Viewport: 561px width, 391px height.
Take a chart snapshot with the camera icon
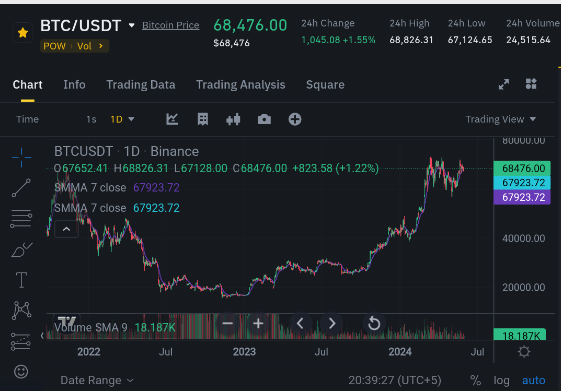pos(264,119)
